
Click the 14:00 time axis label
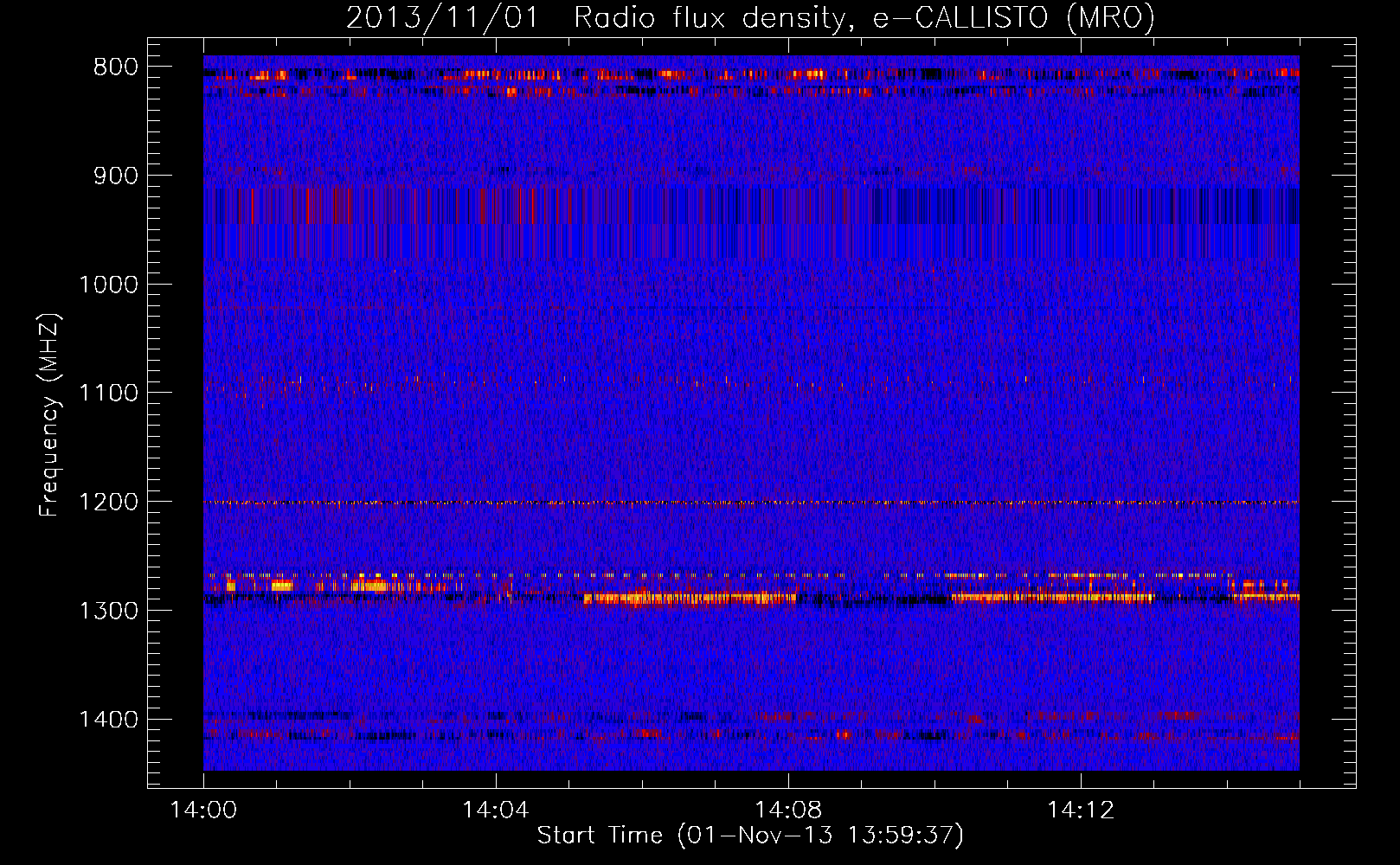[203, 811]
